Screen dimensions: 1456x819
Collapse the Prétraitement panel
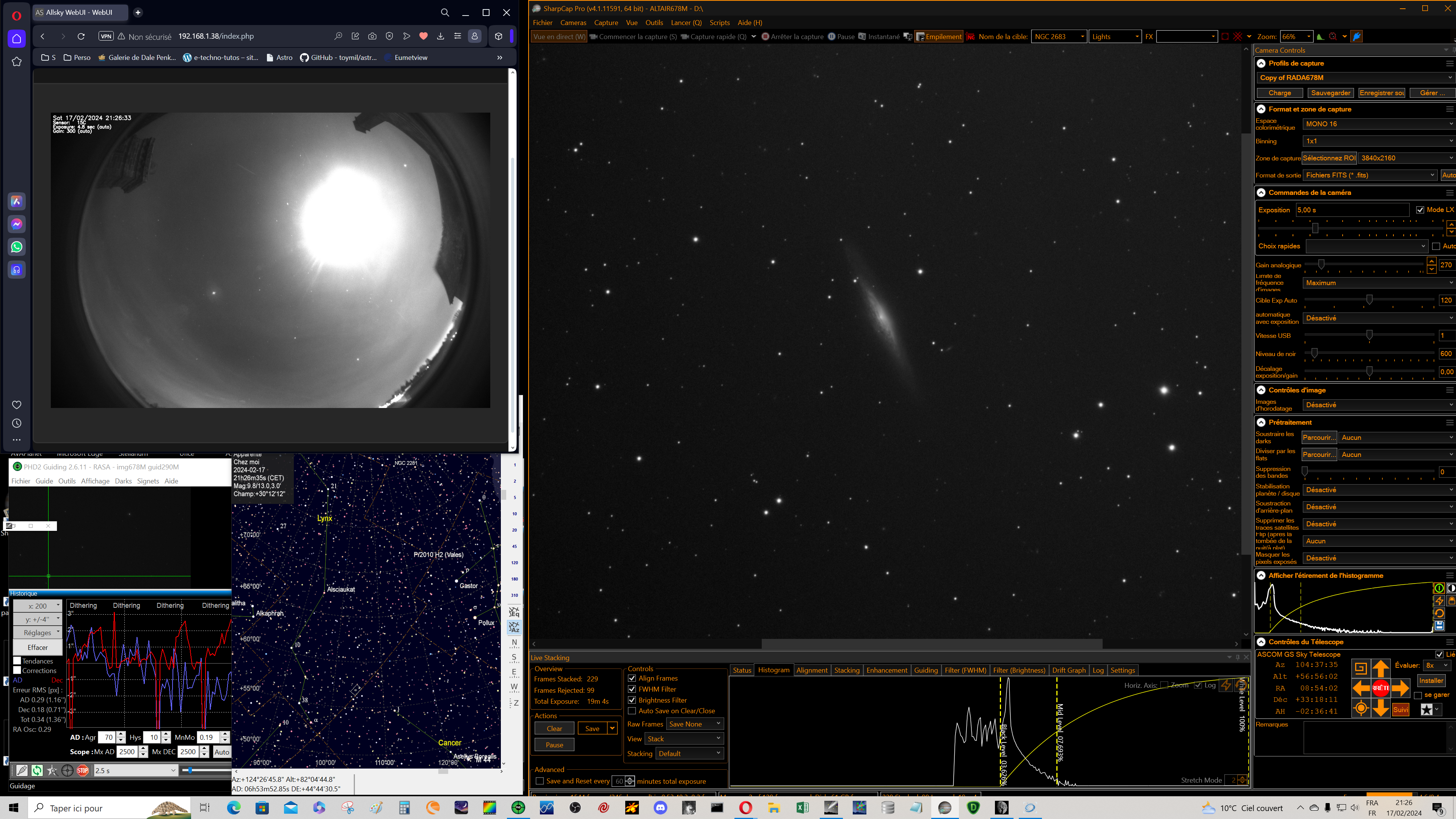(x=1261, y=422)
